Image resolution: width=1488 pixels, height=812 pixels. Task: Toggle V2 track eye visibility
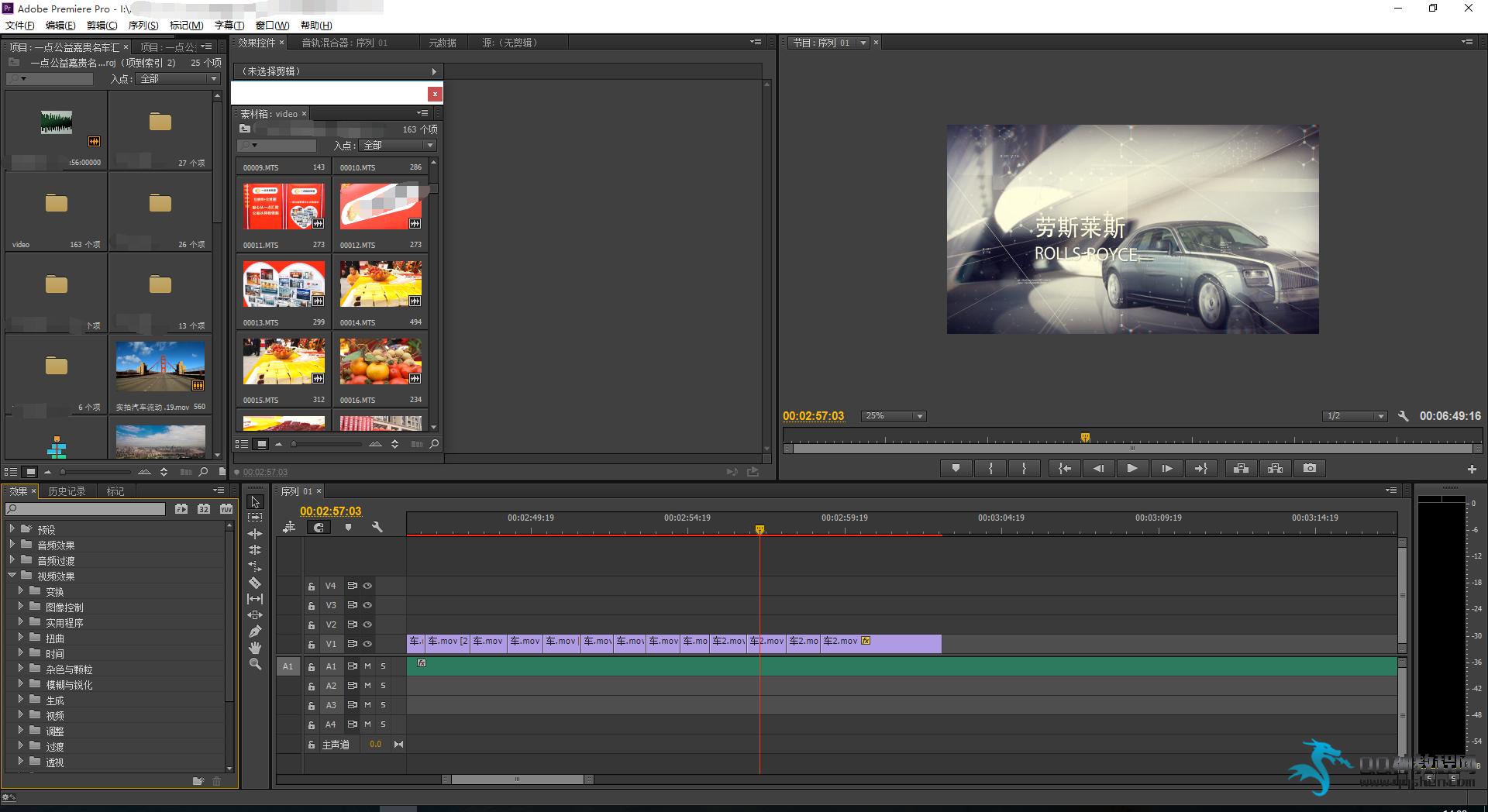367,624
